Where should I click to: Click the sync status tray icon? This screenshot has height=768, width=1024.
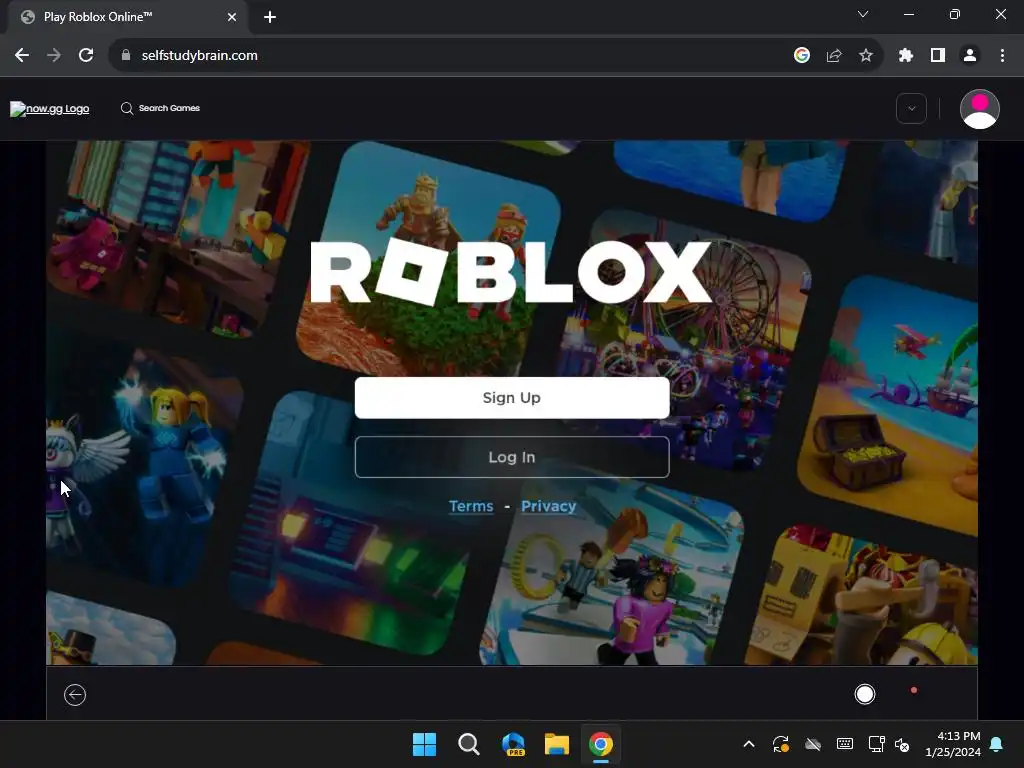780,744
